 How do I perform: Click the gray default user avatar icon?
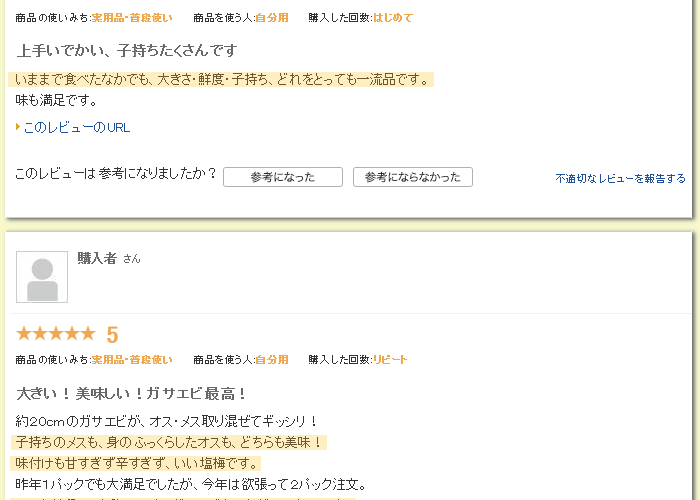pyautogui.click(x=42, y=277)
